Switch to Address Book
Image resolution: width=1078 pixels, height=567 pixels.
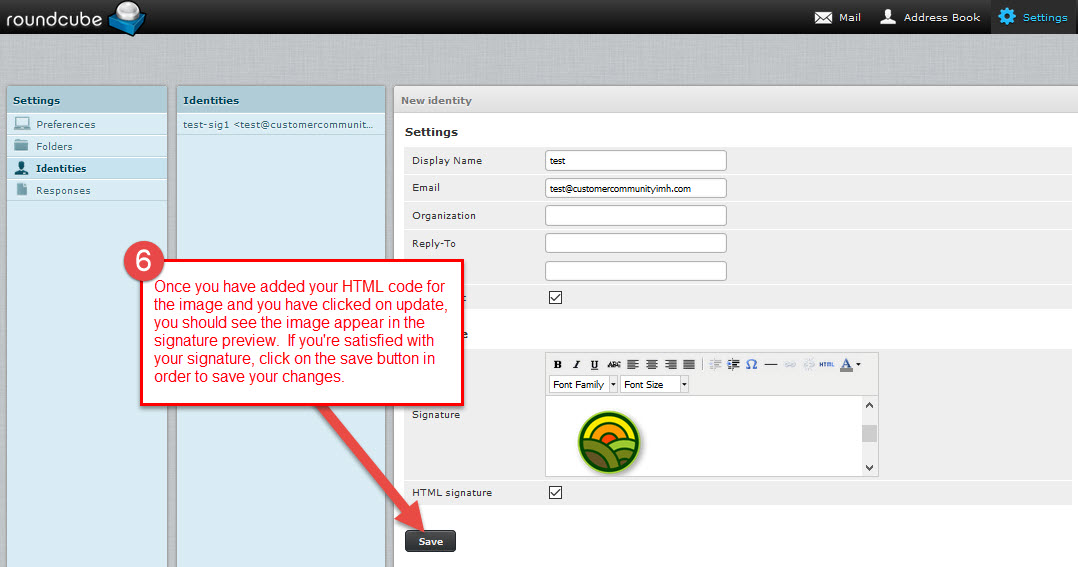point(930,17)
